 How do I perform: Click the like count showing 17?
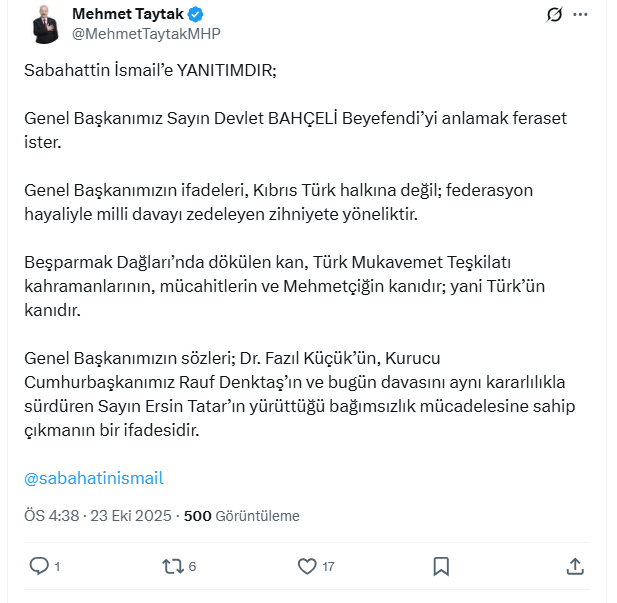(328, 567)
